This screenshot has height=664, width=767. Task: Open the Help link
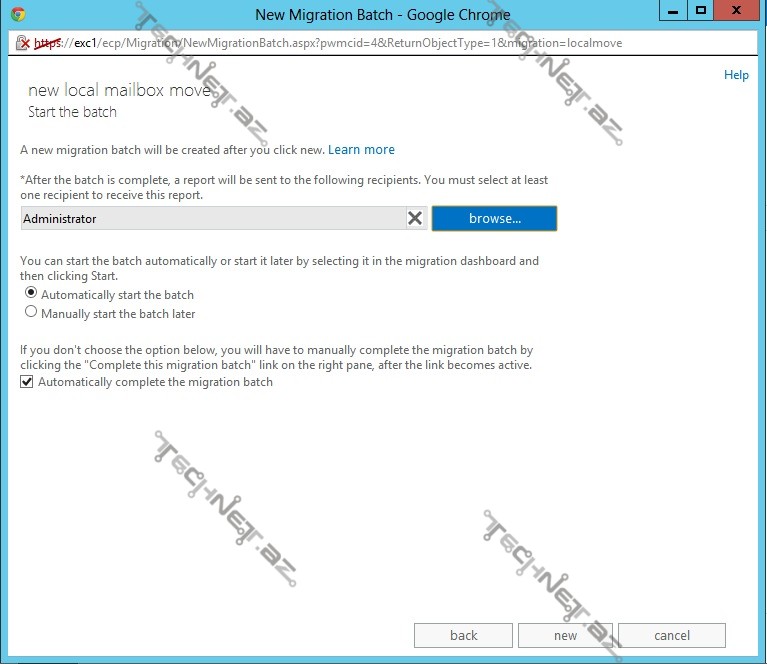736,75
